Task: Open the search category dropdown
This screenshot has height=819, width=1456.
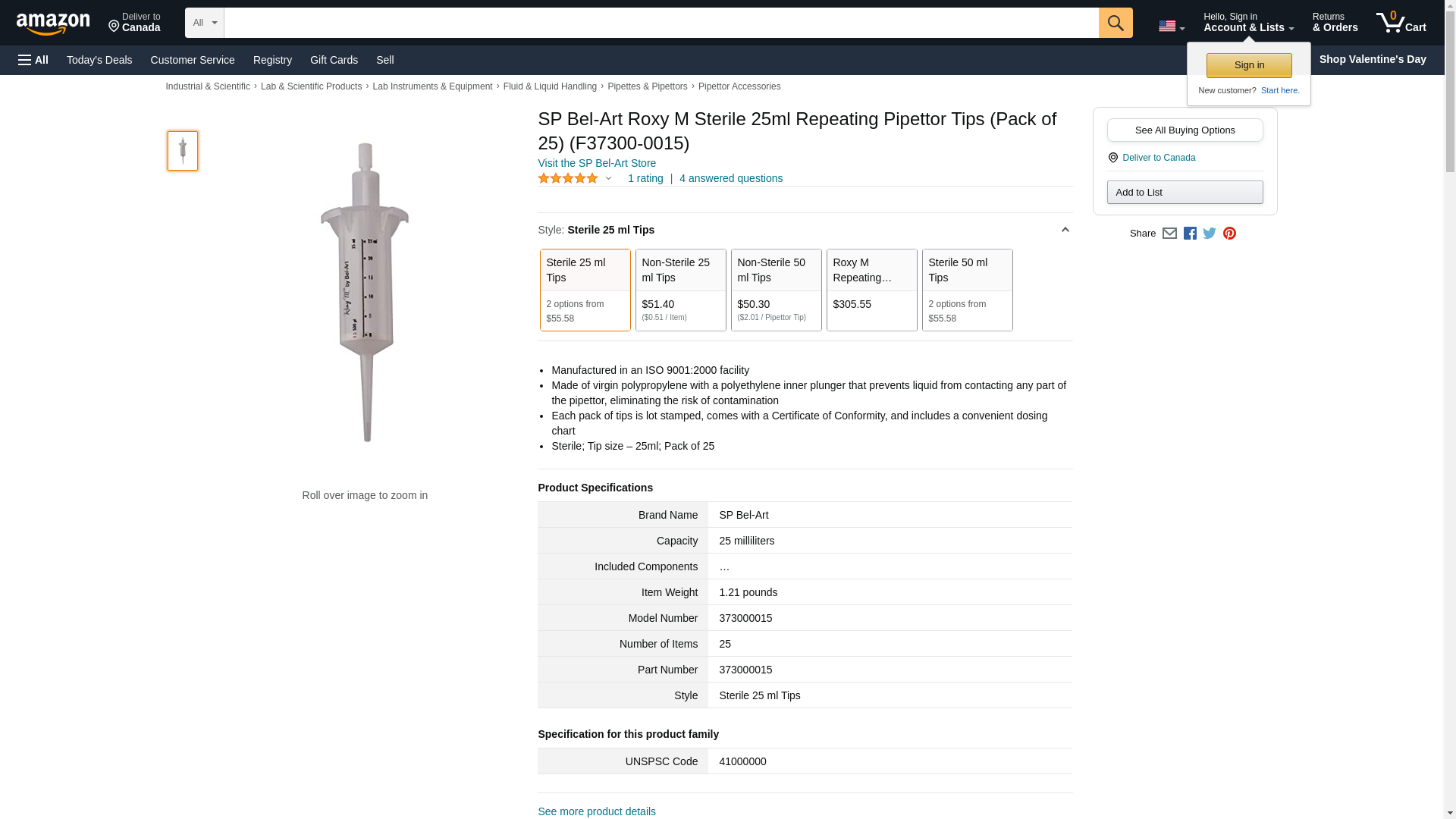Action: coord(204,23)
